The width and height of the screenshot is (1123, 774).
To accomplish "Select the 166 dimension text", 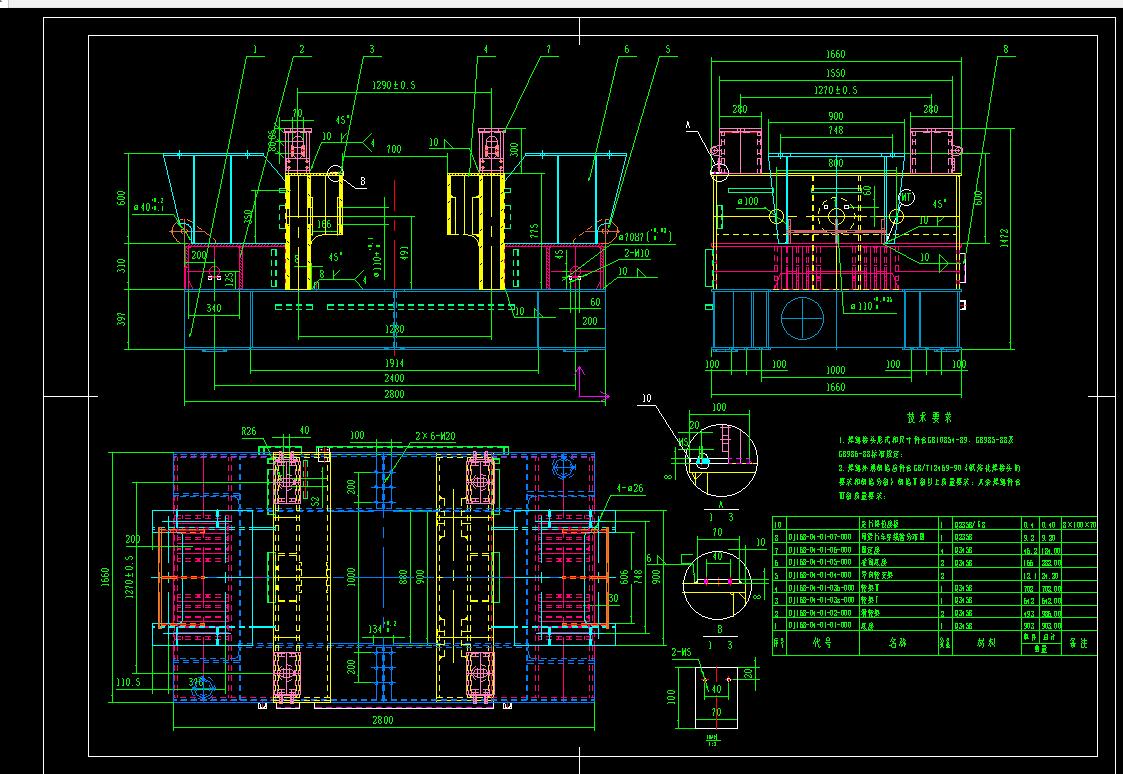I will [324, 224].
